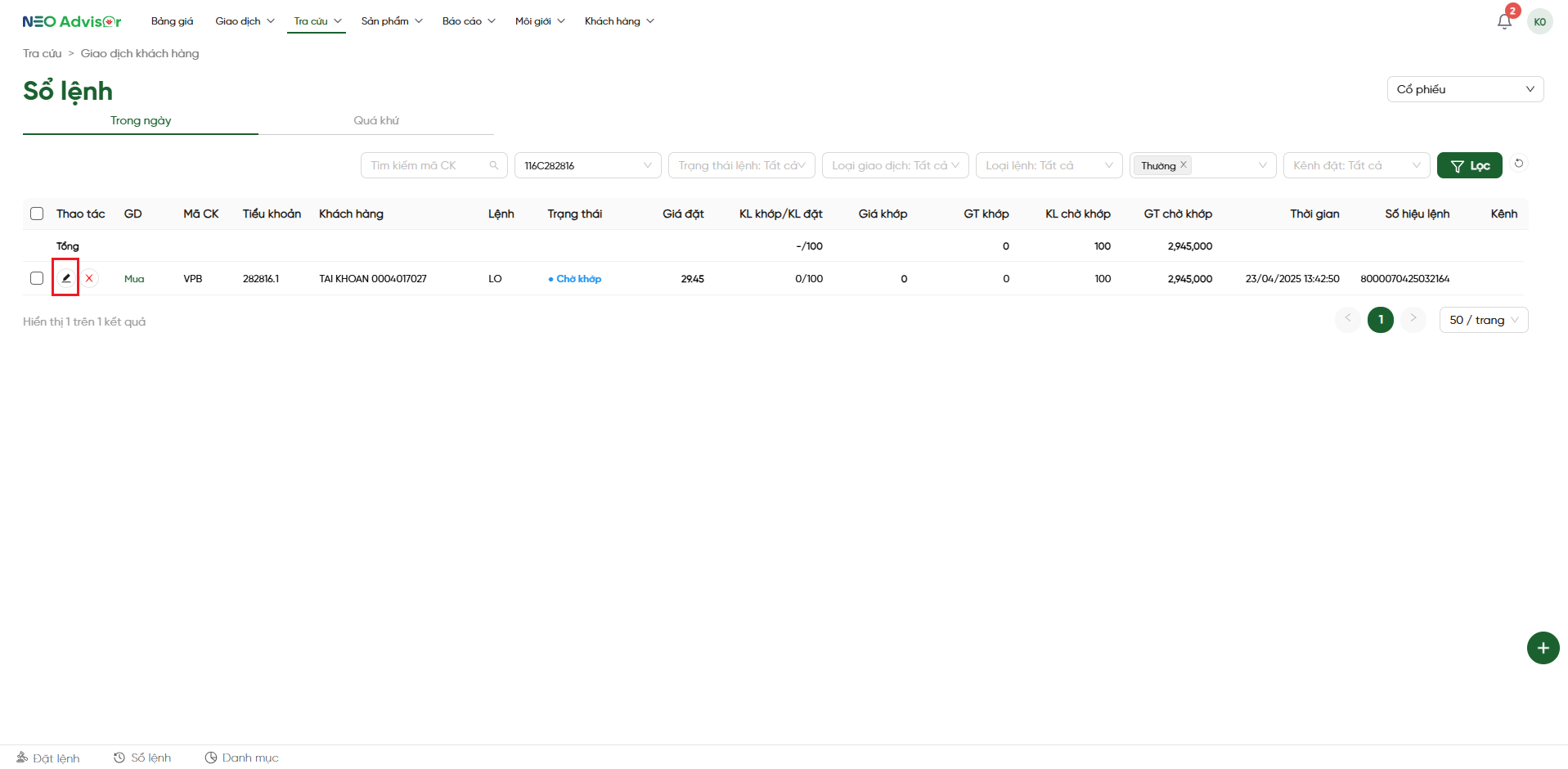This screenshot has width=1568, height=769.
Task: Cancel the VPB order with red X icon
Action: (x=89, y=278)
